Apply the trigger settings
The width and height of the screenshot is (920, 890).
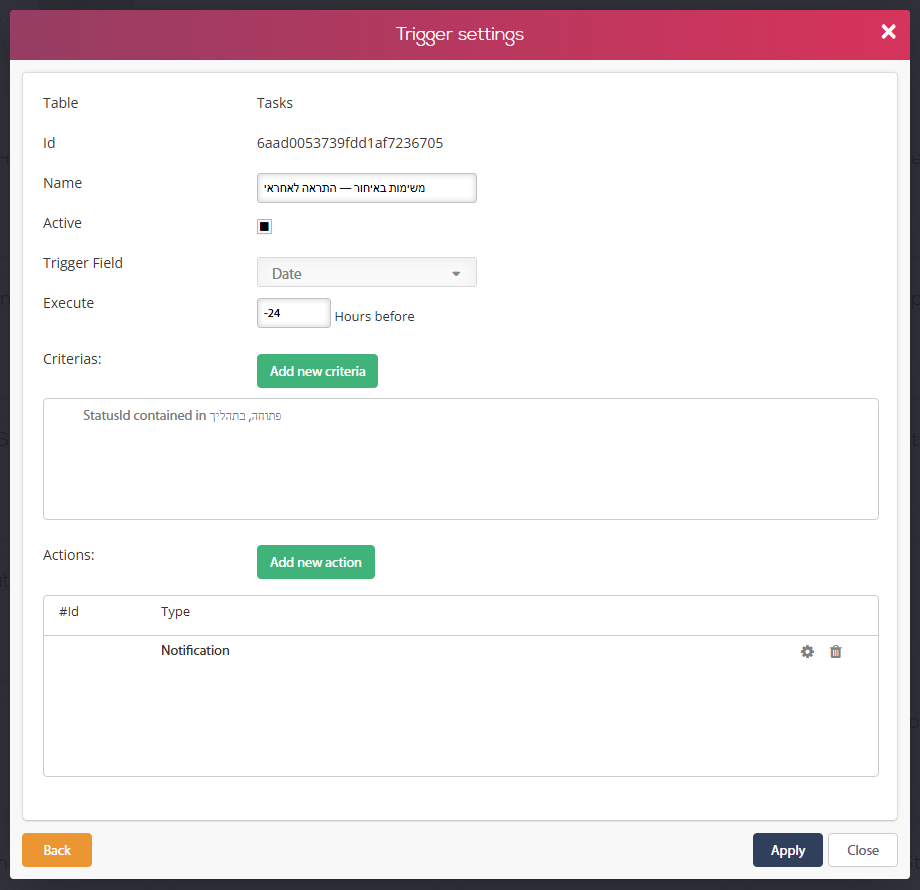tap(787, 850)
